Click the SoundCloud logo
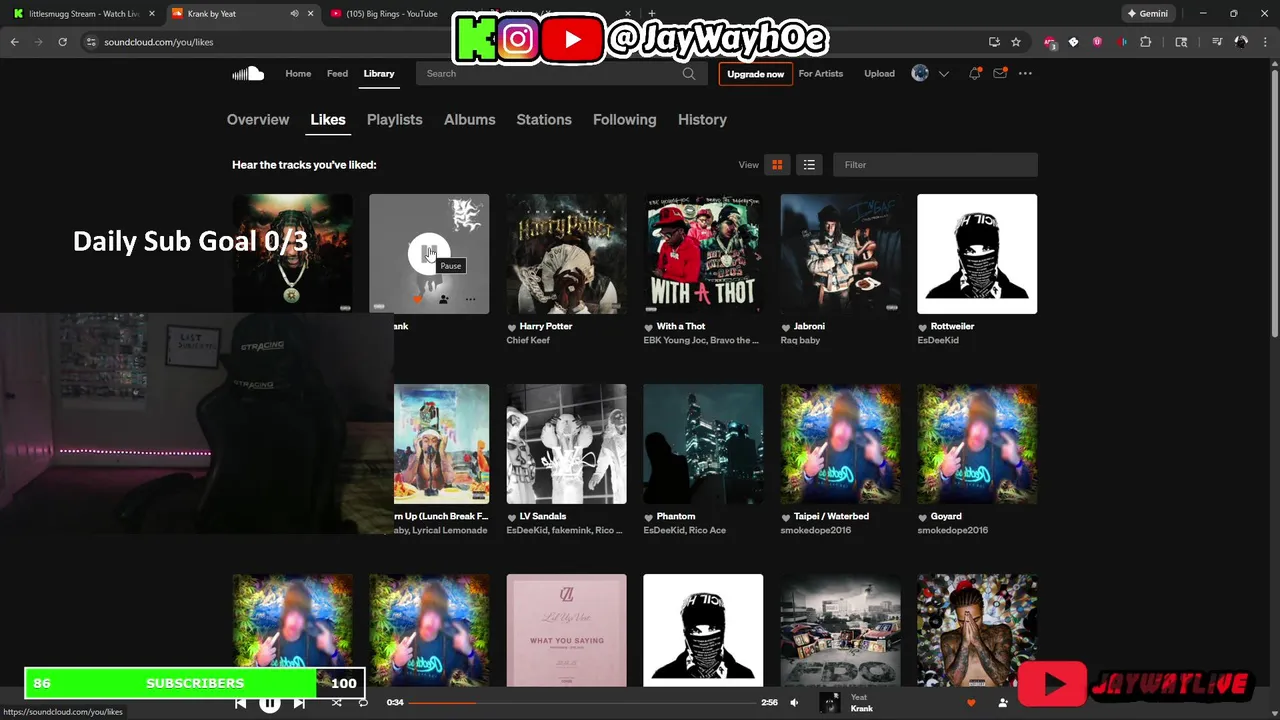Viewport: 1280px width, 720px height. pyautogui.click(x=248, y=73)
